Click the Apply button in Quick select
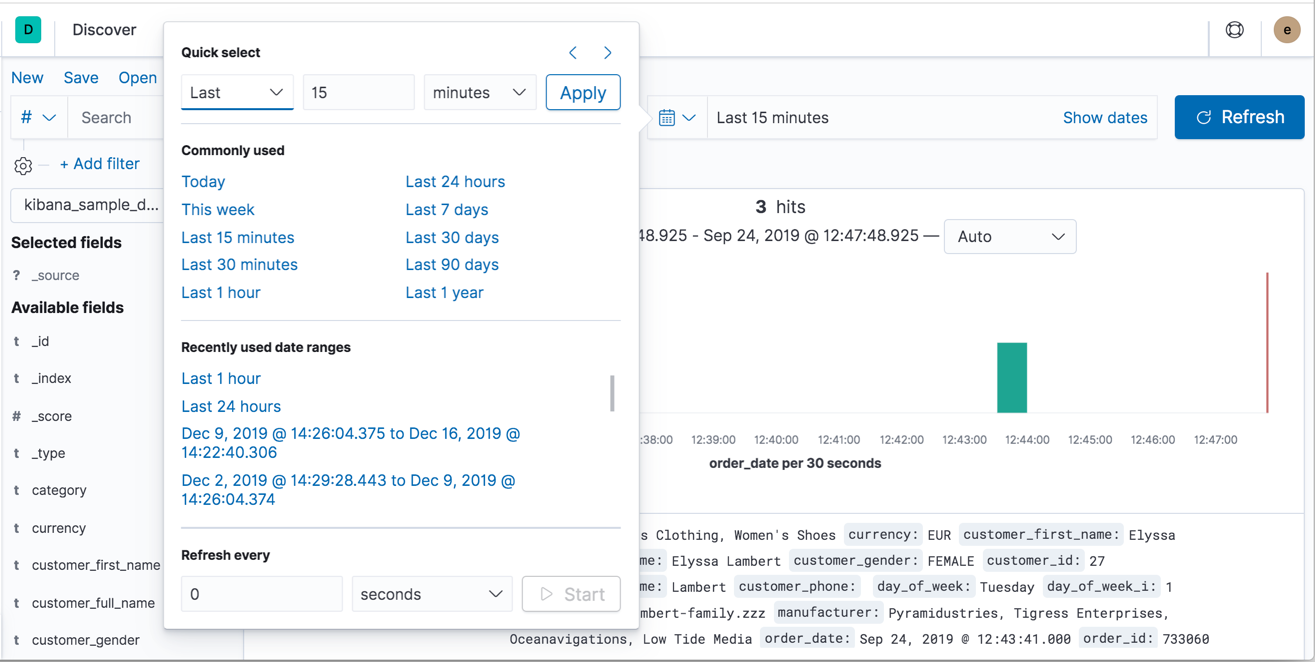1315x662 pixels. coord(583,91)
